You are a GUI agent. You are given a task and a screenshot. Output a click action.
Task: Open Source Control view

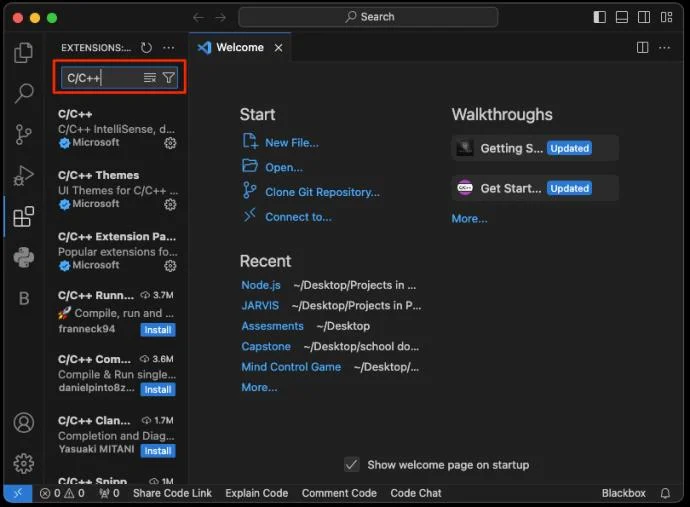click(x=23, y=134)
